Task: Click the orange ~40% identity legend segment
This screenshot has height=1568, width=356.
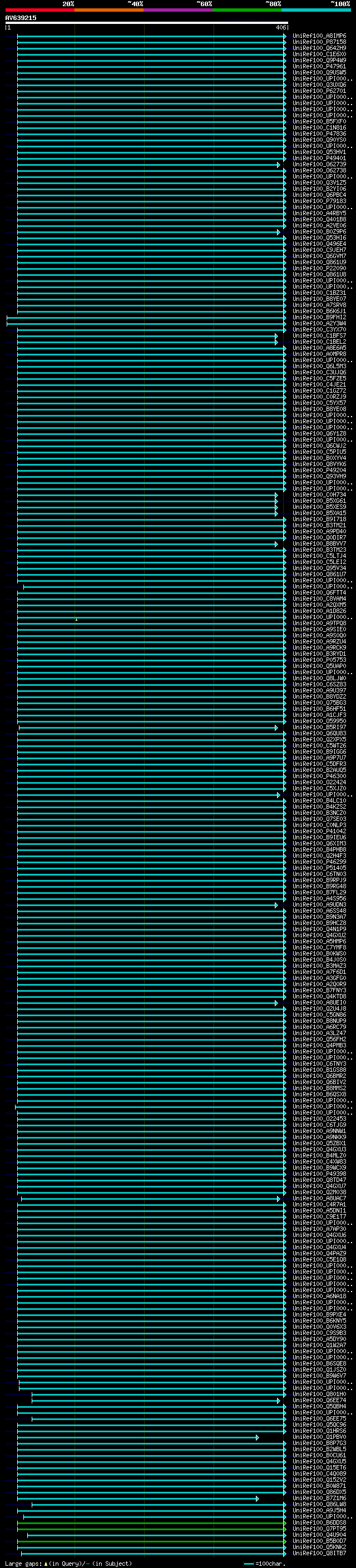Action: pos(109,10)
